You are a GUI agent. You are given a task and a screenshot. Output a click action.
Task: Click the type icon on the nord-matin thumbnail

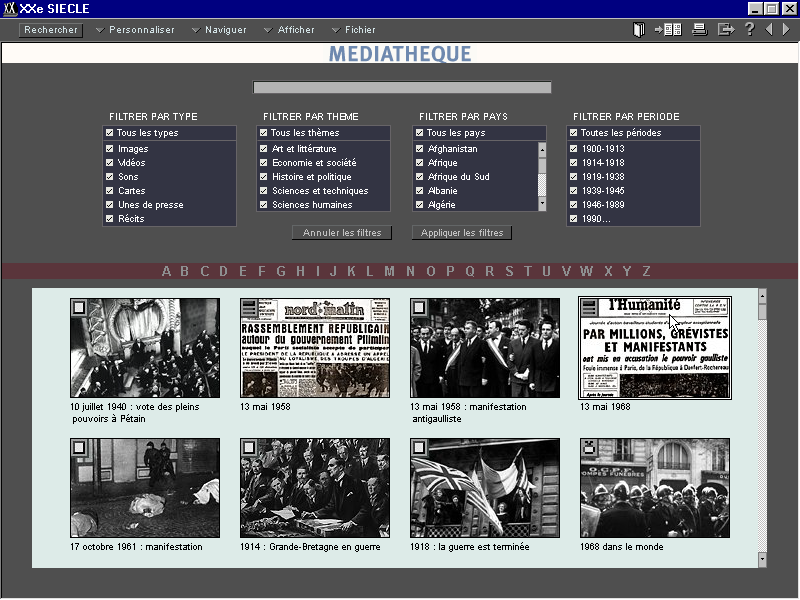(249, 308)
